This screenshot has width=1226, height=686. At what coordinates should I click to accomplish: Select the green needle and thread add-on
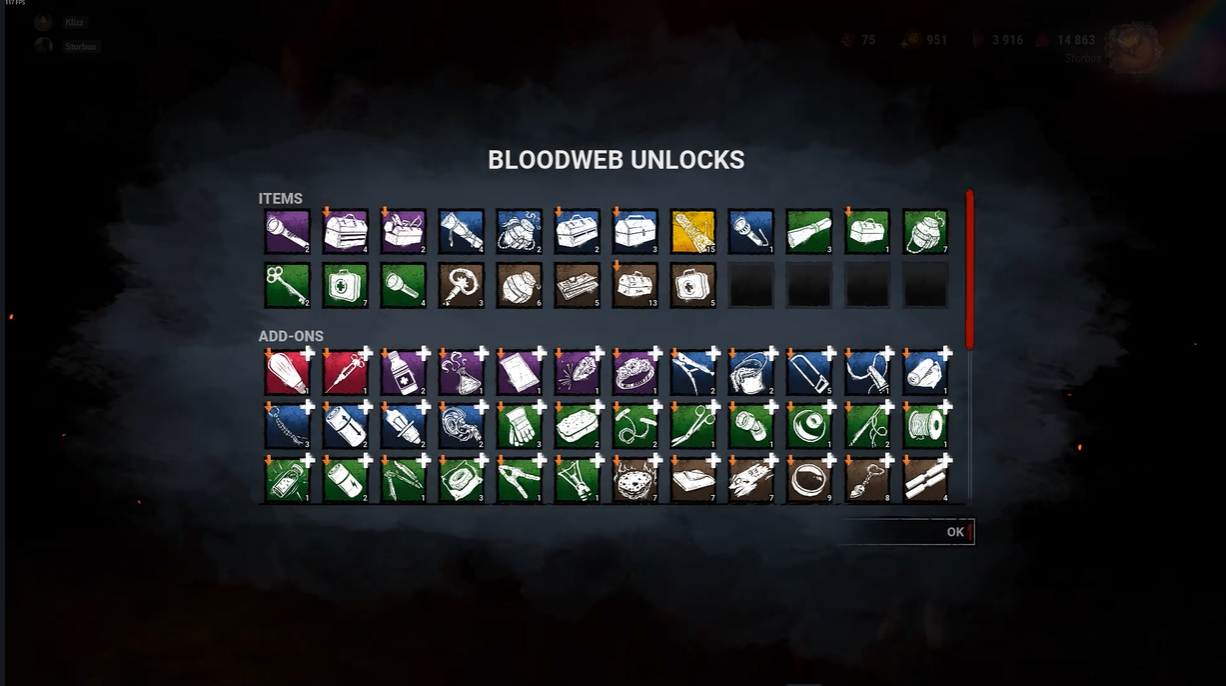[x=867, y=426]
